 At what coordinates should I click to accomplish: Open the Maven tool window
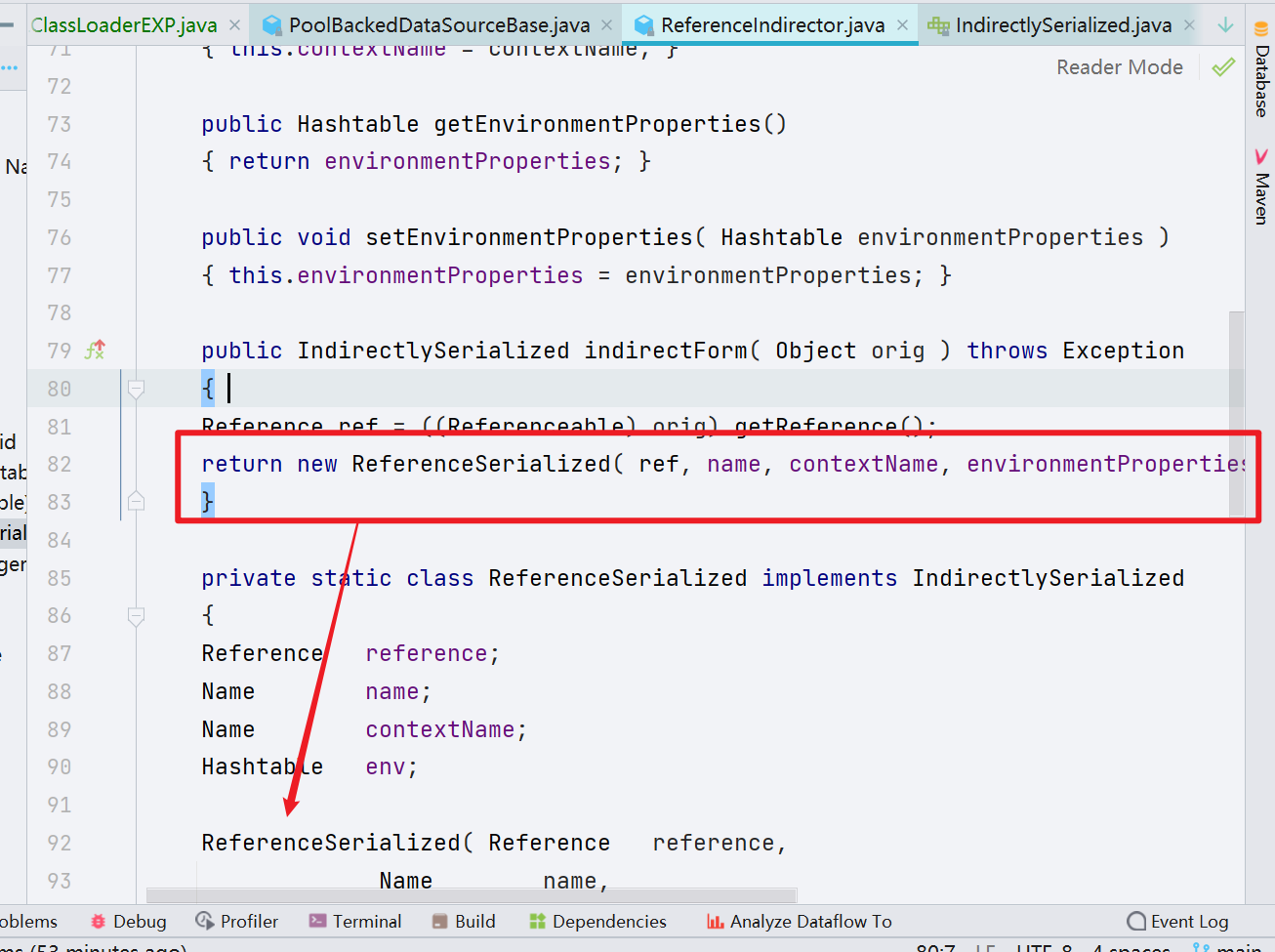[1261, 187]
